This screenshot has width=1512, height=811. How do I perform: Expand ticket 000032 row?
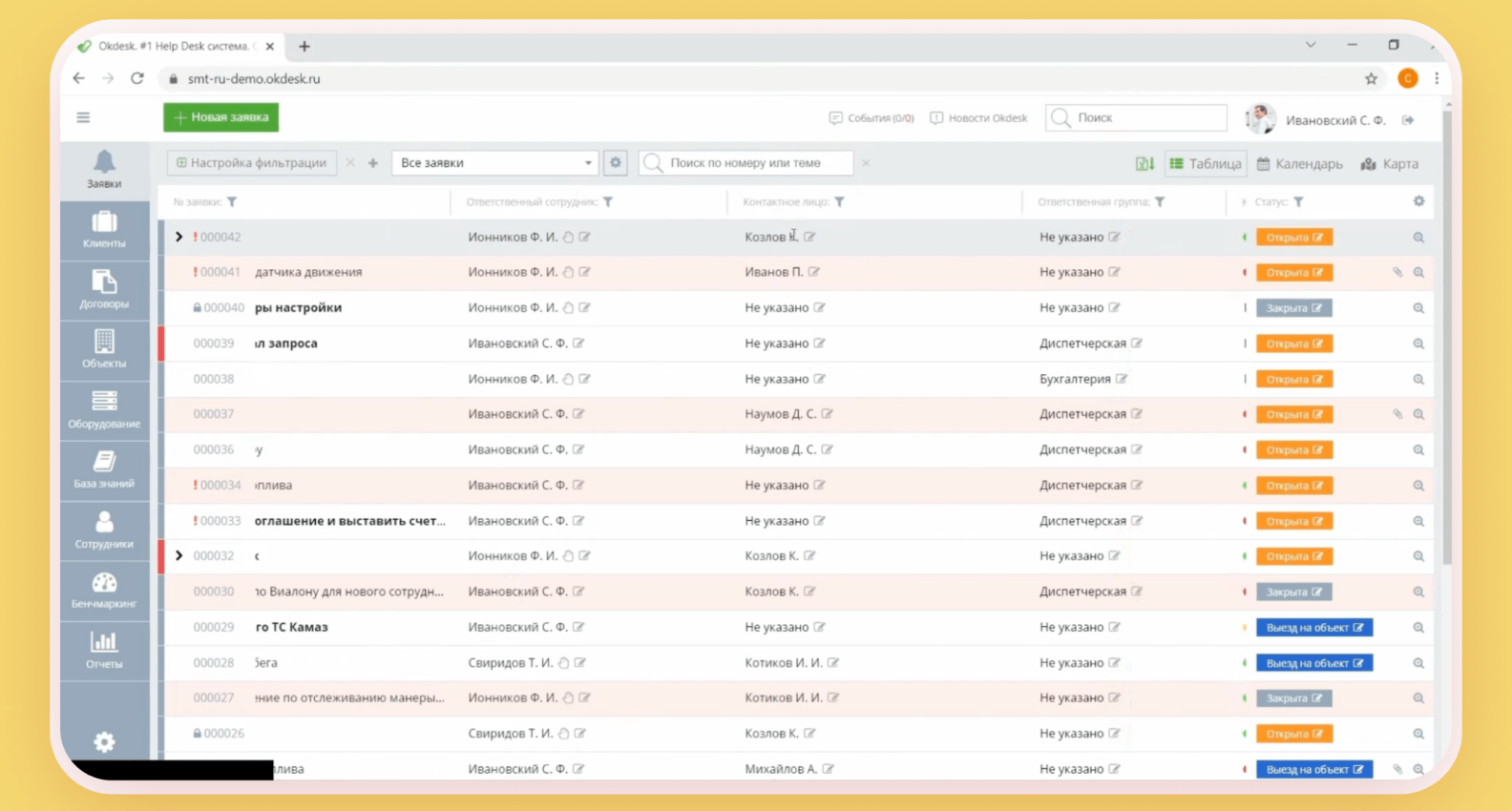[x=178, y=555]
